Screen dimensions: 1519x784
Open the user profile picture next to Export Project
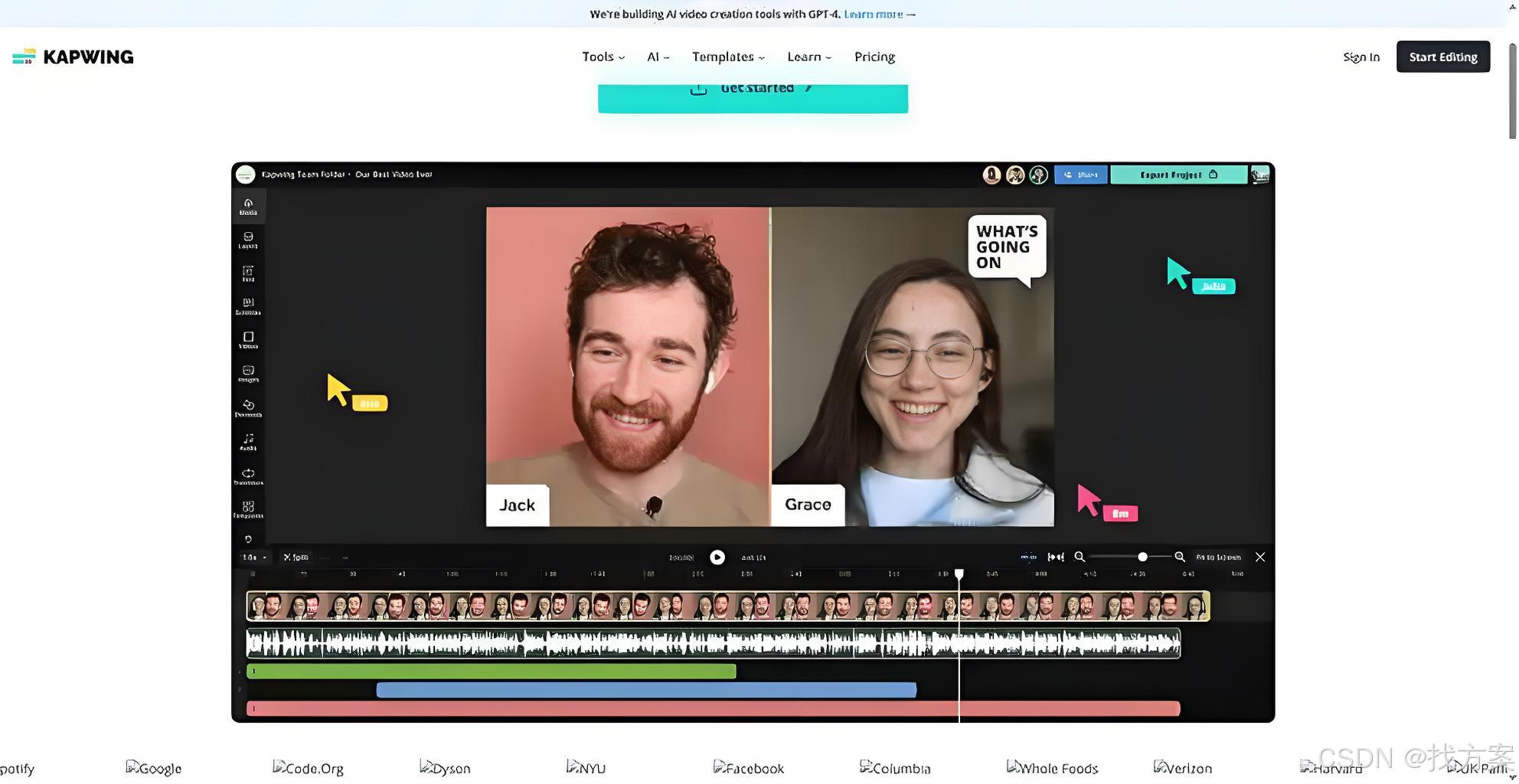tap(1260, 175)
